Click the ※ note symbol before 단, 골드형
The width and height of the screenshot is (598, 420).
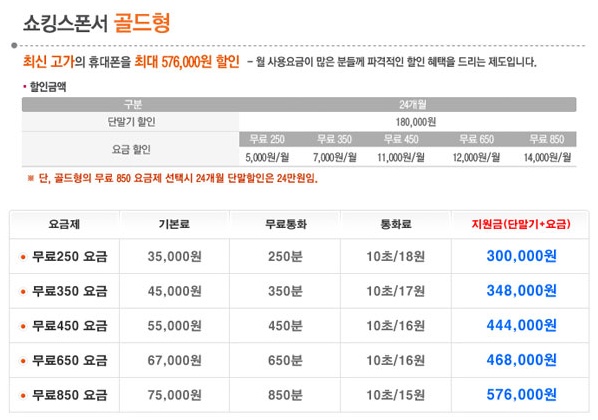coord(31,178)
